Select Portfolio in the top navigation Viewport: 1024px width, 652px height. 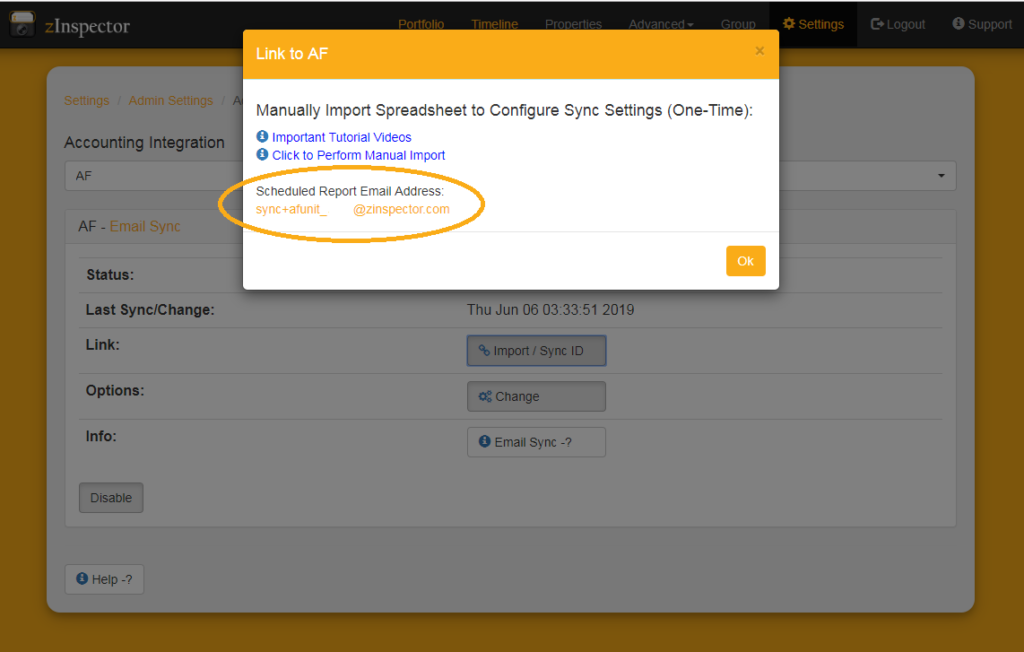coord(421,24)
